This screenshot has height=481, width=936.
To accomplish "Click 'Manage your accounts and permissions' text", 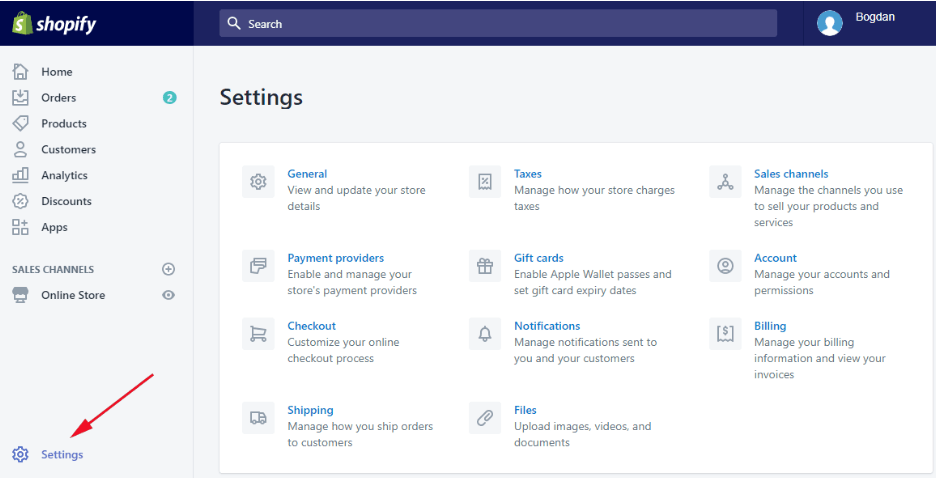I will (x=821, y=282).
